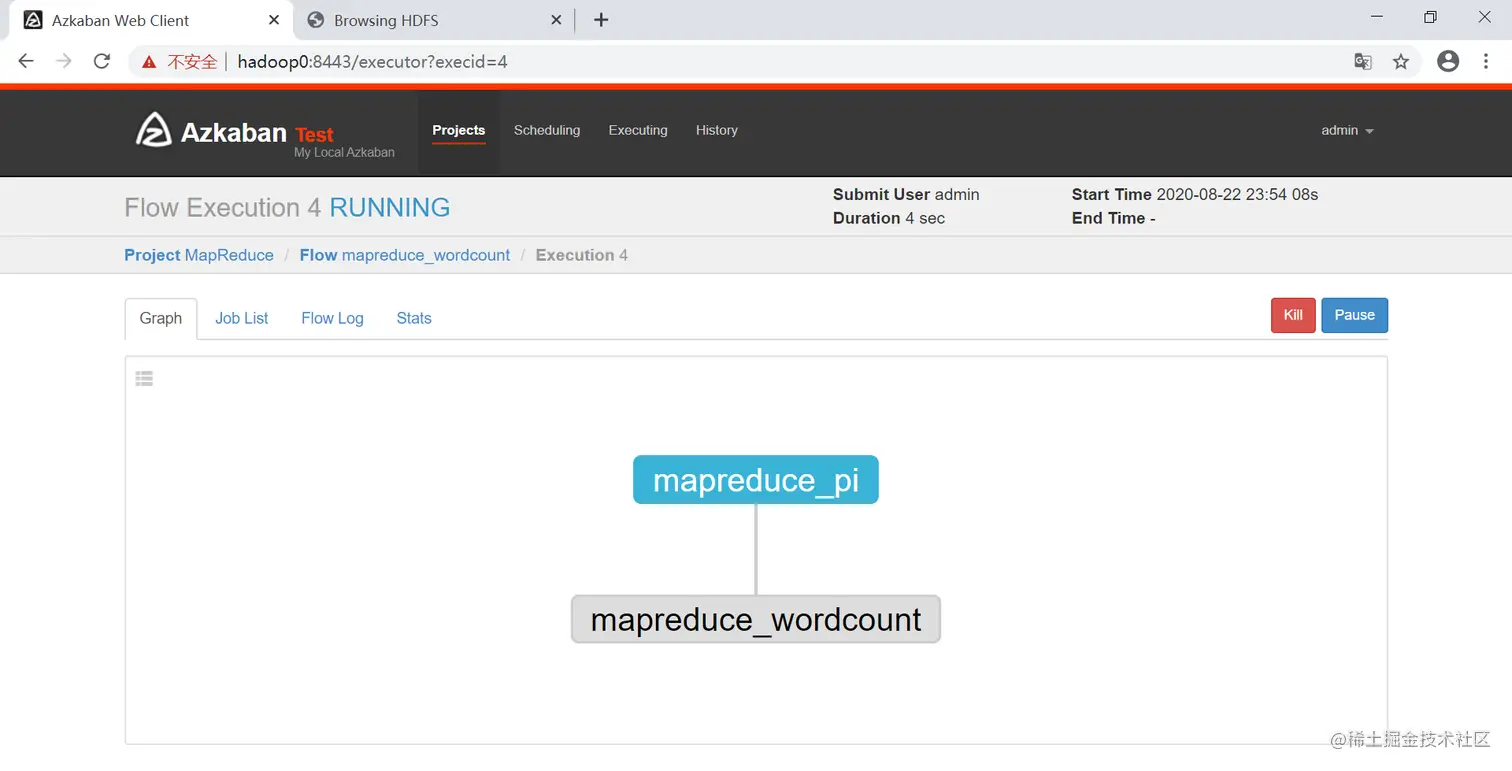1512x771 pixels.
Task: Select the mapreduce_wordcount graph node
Action: click(756, 619)
